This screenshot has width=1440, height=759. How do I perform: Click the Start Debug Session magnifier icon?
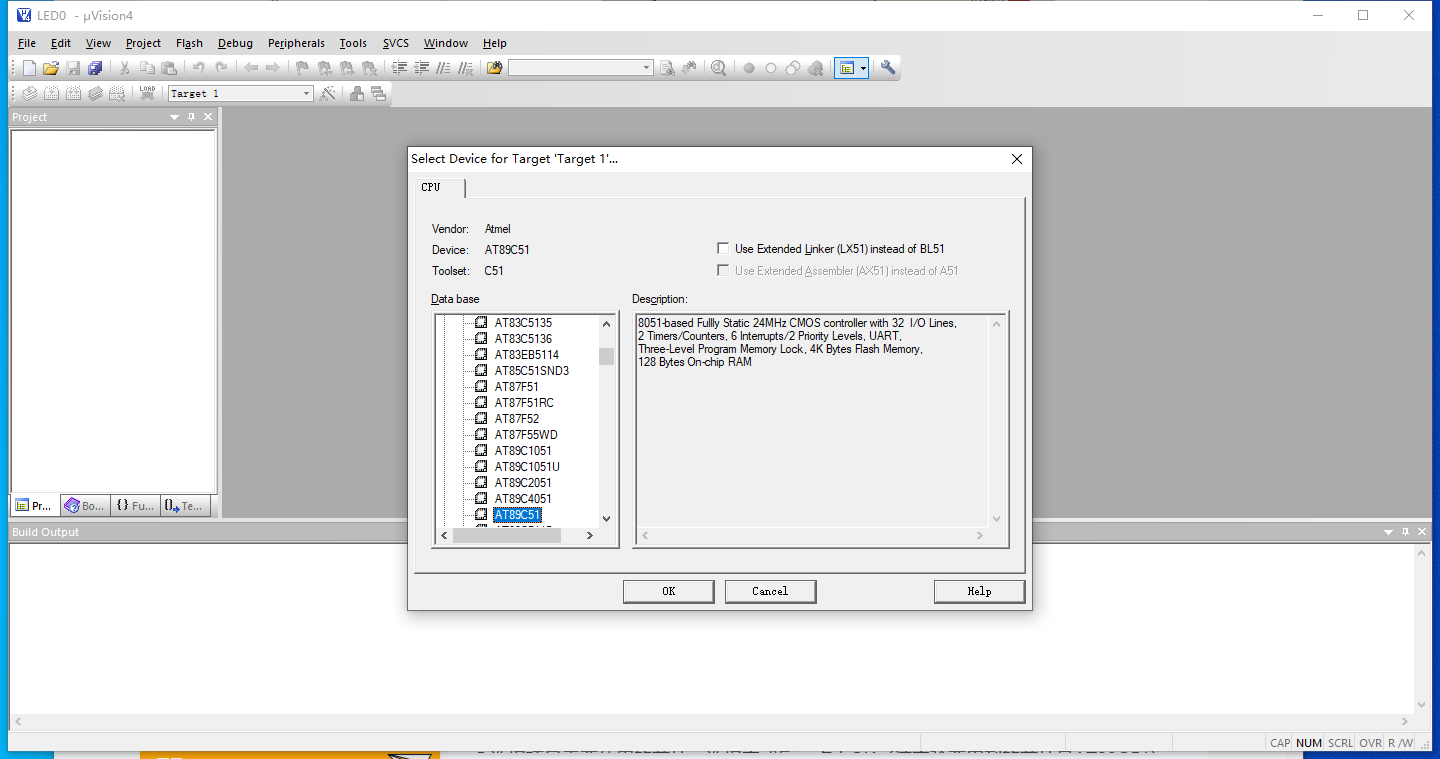[x=718, y=68]
